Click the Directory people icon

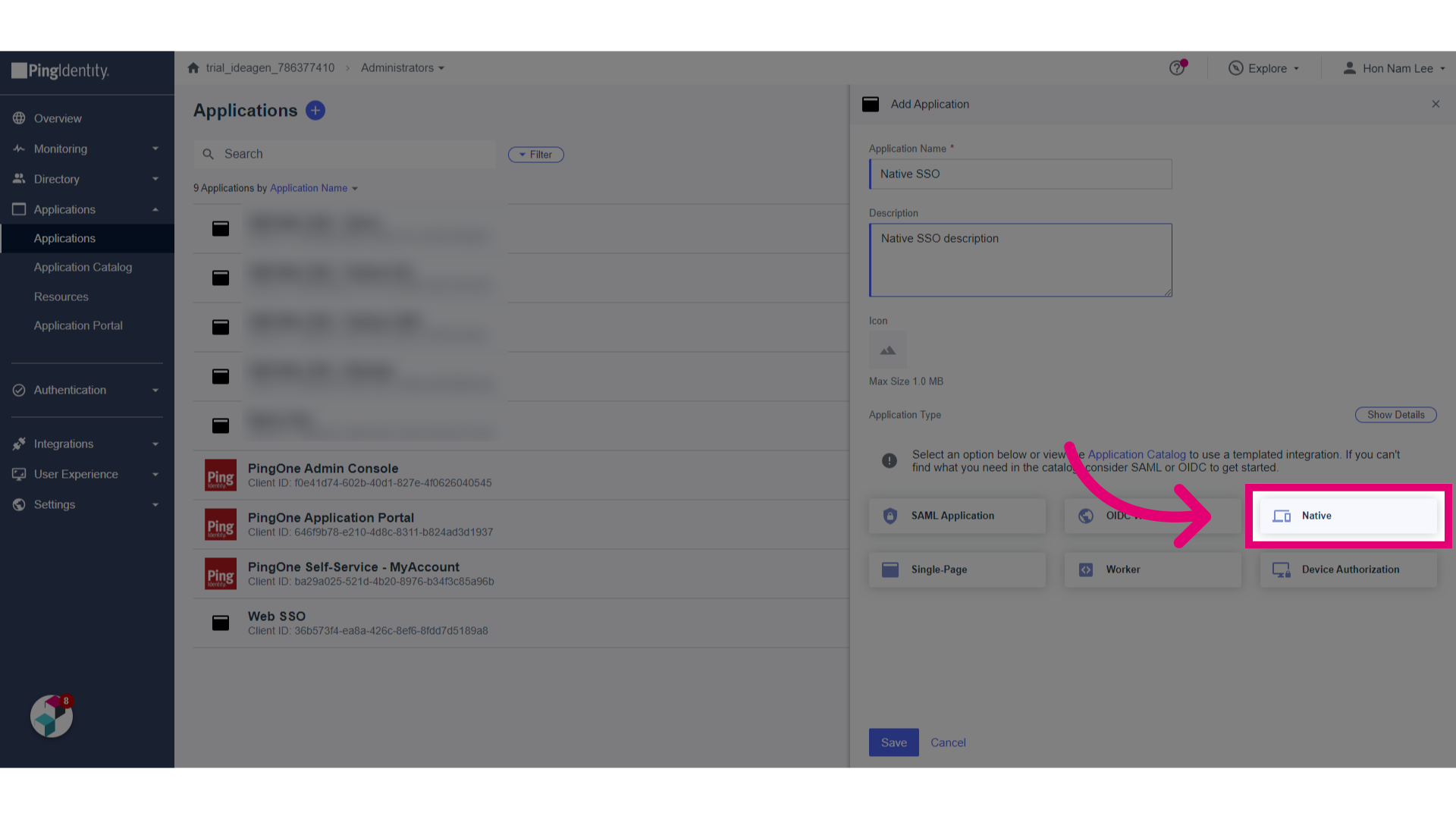tap(19, 179)
